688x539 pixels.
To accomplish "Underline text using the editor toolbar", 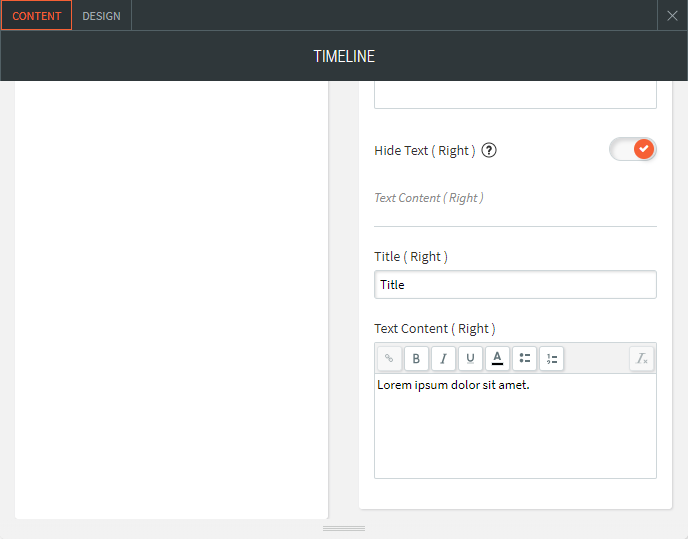I will [470, 359].
